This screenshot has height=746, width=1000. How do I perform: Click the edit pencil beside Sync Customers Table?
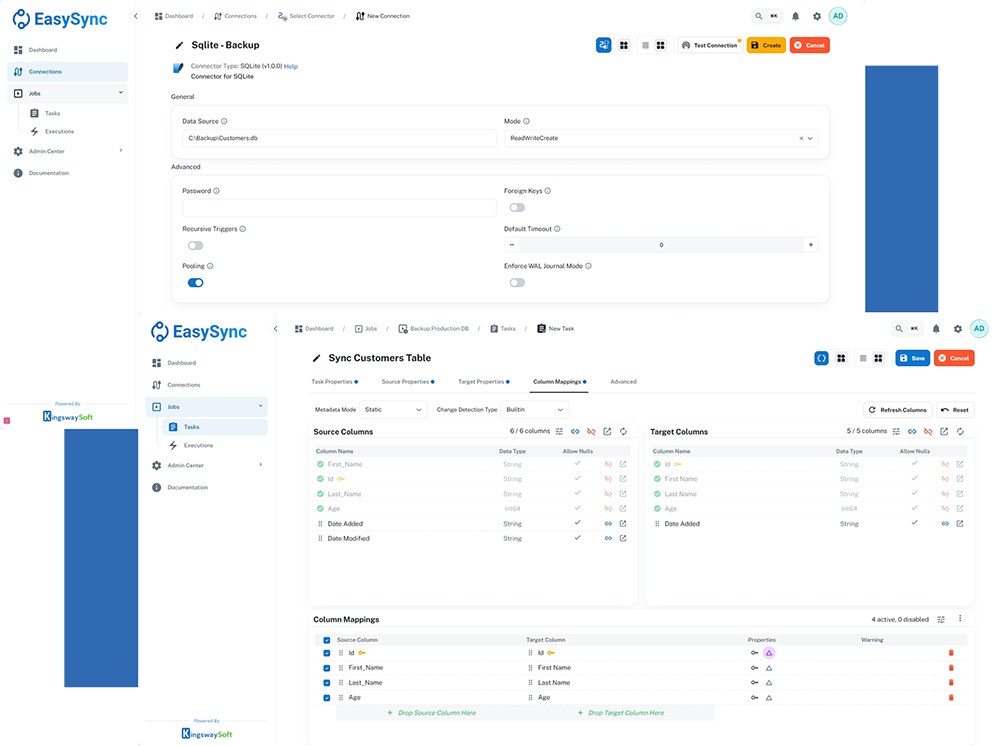click(316, 358)
